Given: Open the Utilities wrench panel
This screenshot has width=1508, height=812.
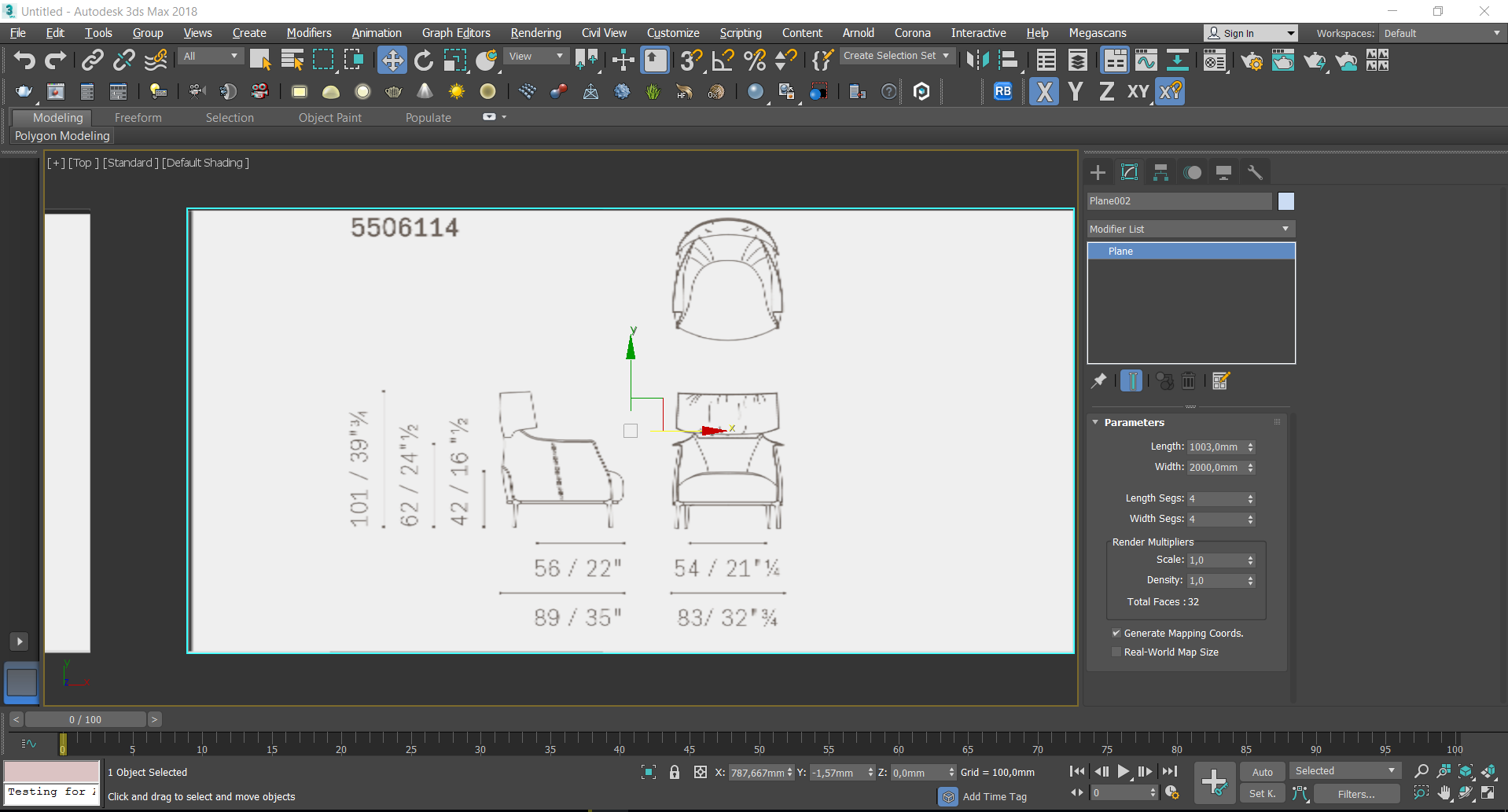Looking at the screenshot, I should (x=1255, y=173).
